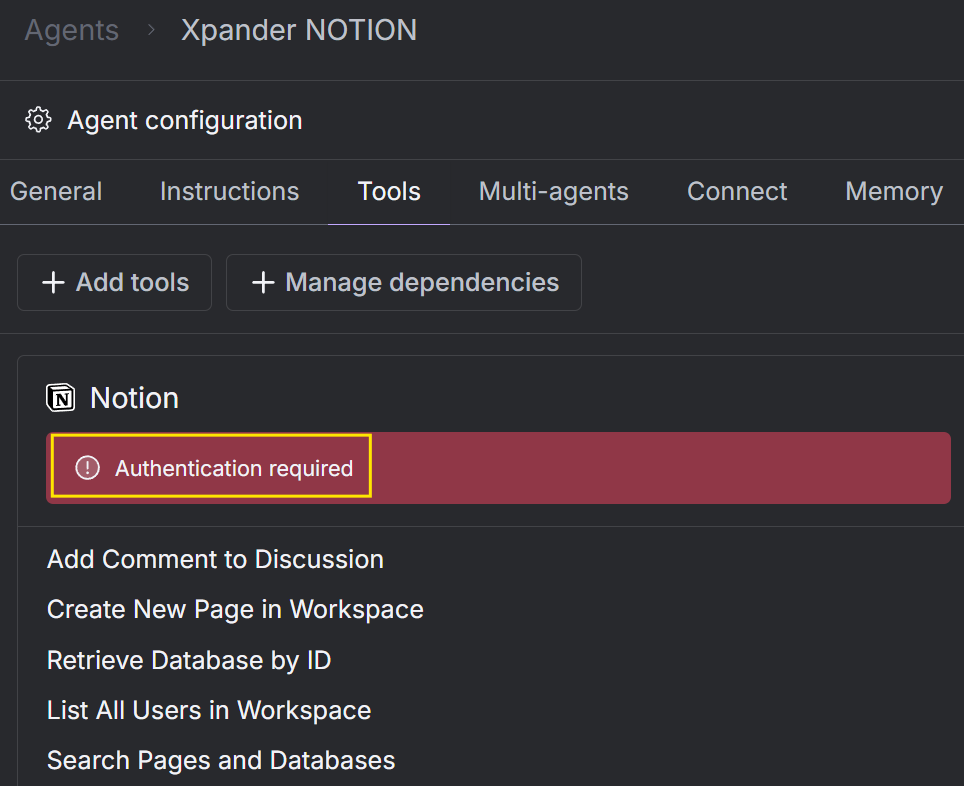Screen dimensions: 964x786
Task: Go to the Multi-agents tab
Action: [x=553, y=191]
